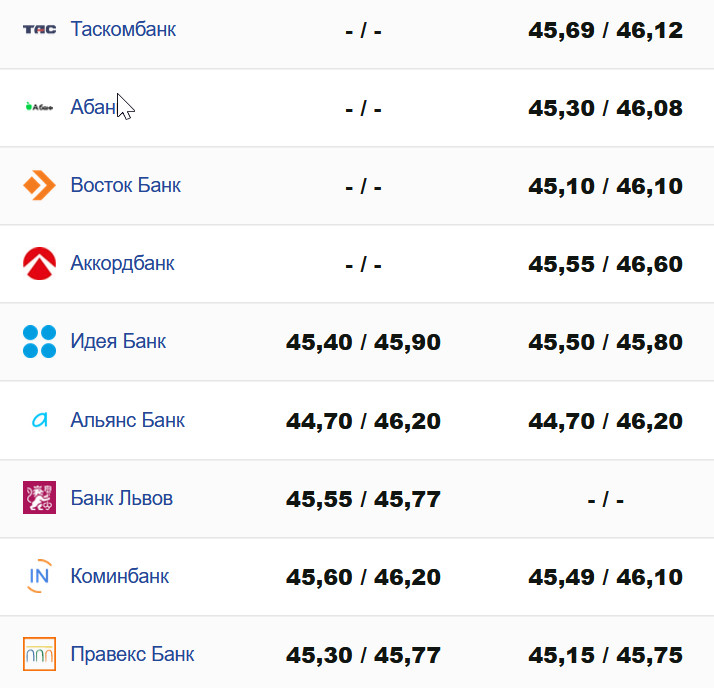Click Таскомбанк rate 45,69 / 46,12

coord(606,30)
